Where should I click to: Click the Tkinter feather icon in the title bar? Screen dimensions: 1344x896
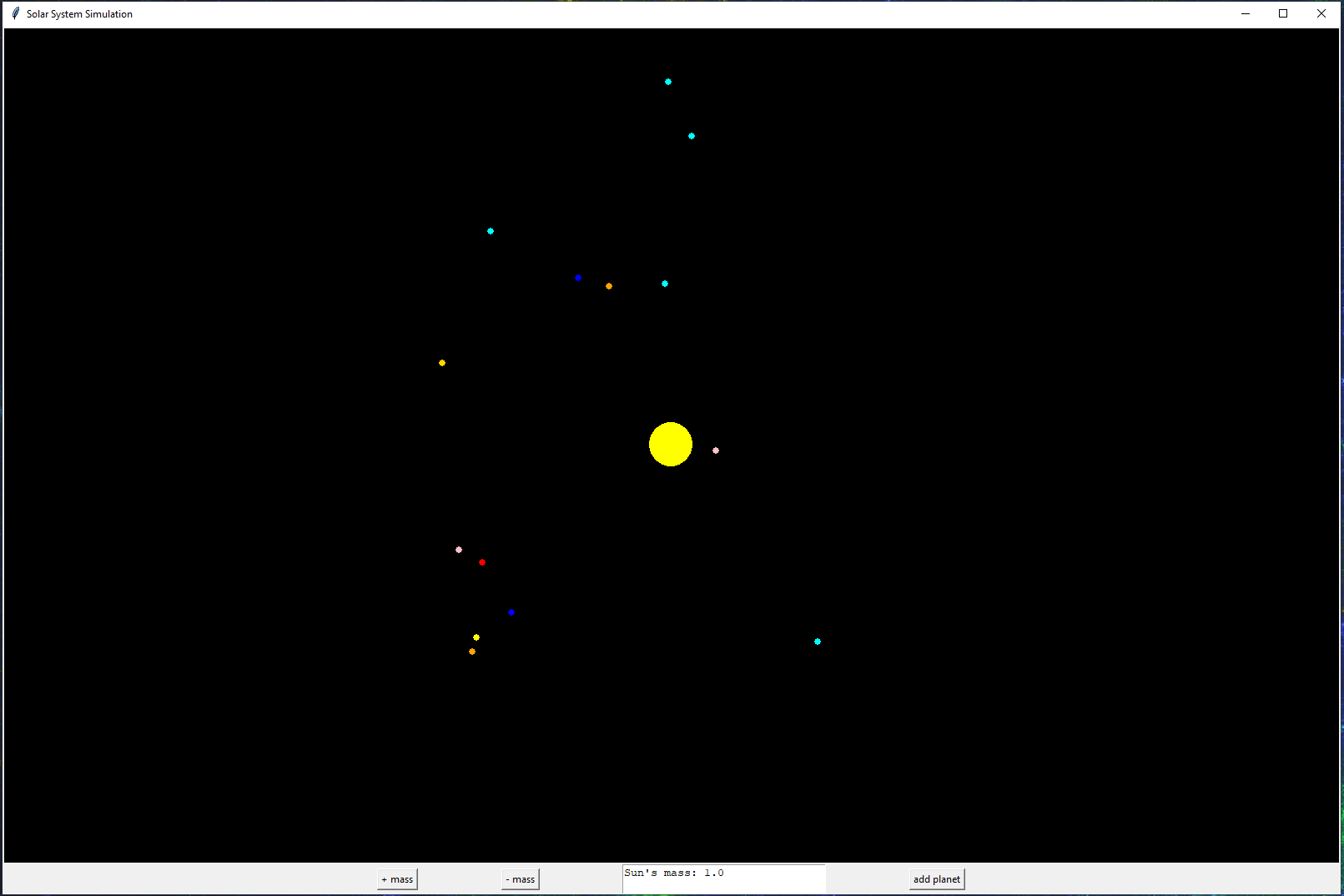14,13
